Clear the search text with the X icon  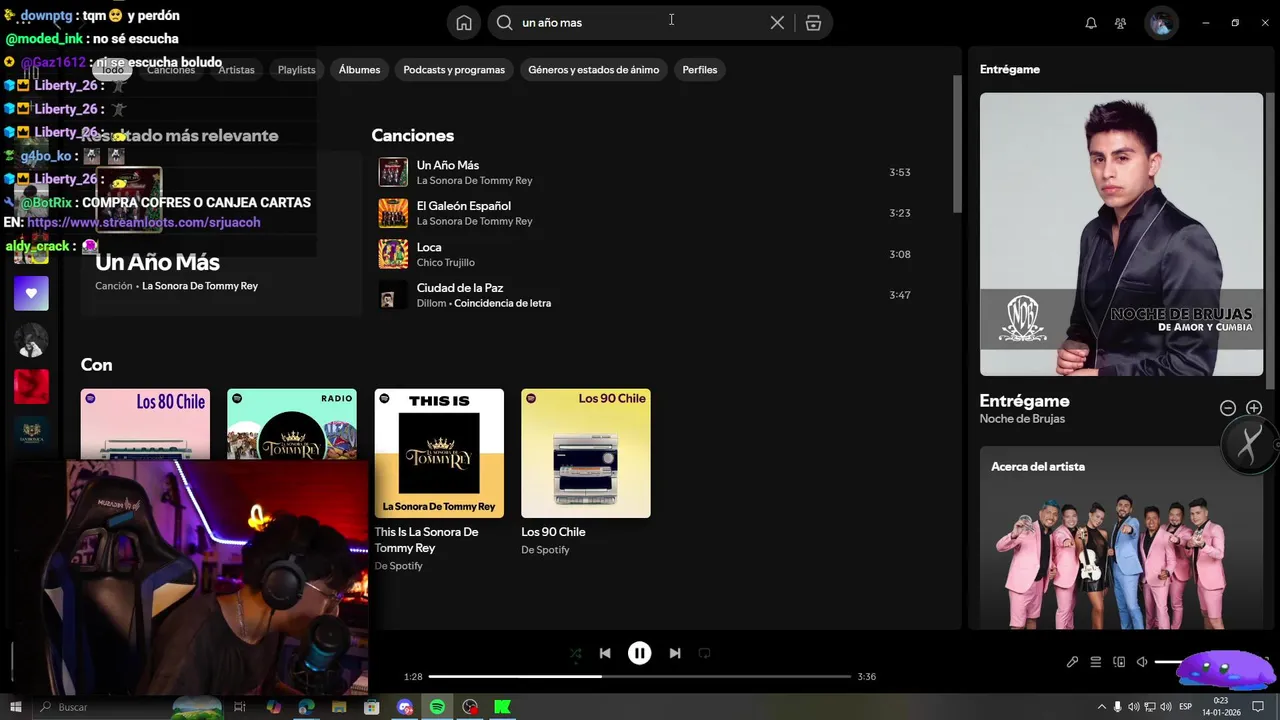click(777, 23)
